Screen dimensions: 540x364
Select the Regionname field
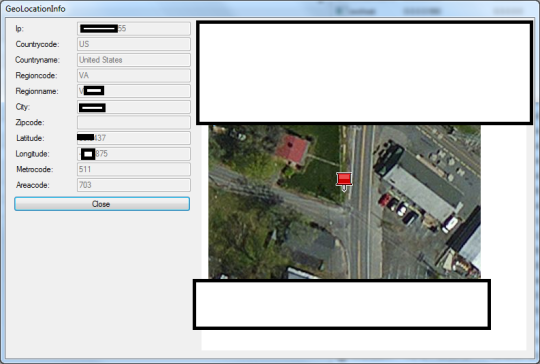134,91
